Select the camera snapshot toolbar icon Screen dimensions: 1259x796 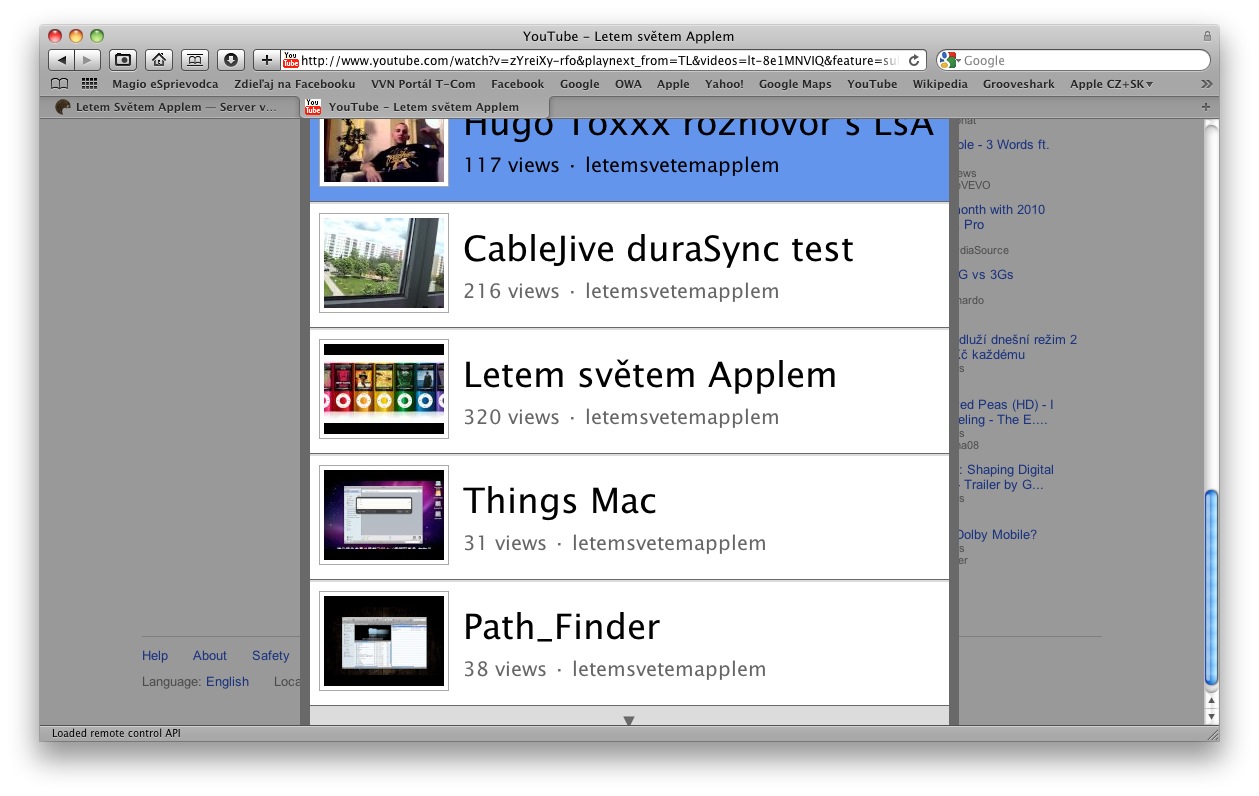(122, 59)
